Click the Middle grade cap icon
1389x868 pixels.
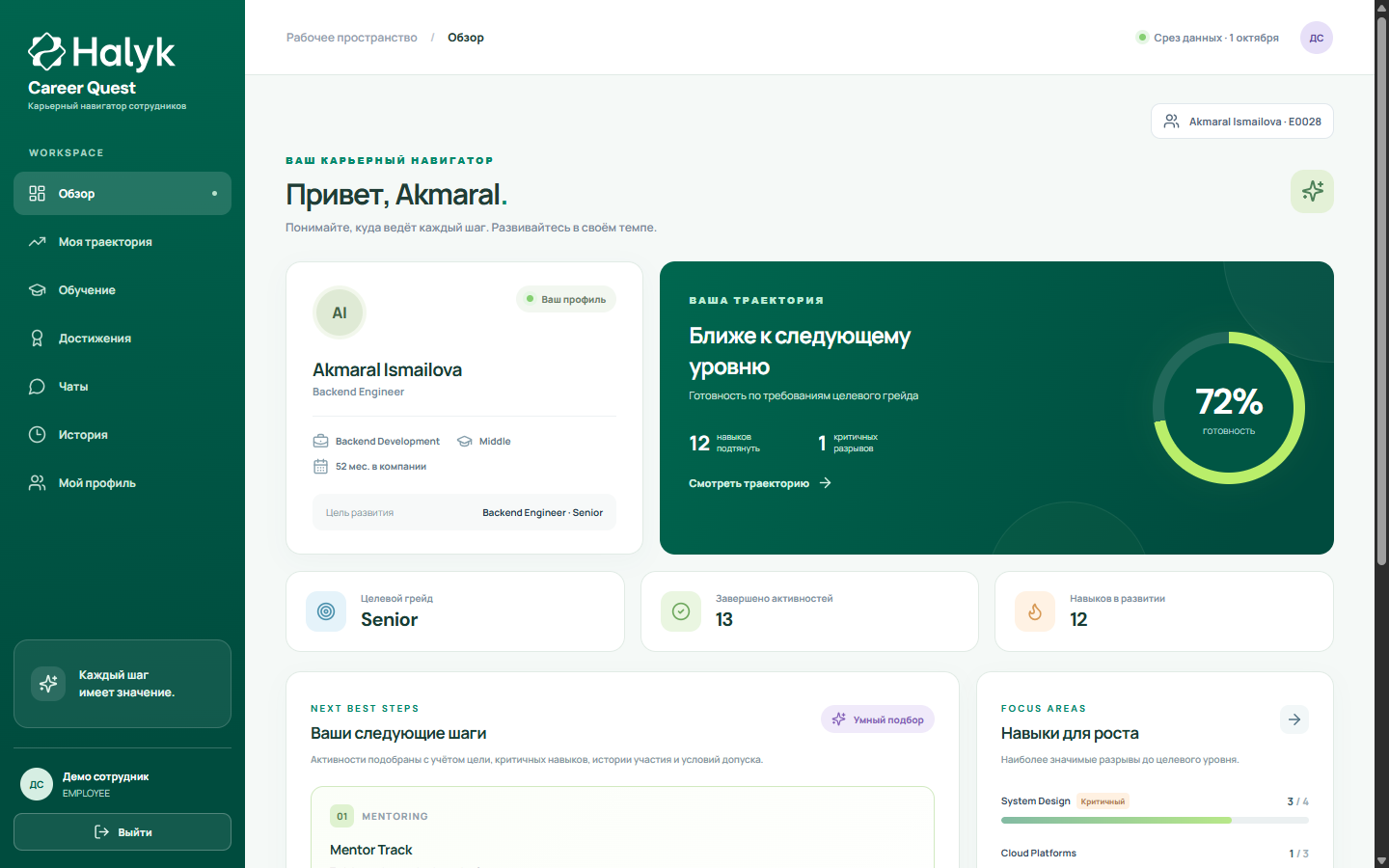point(464,441)
